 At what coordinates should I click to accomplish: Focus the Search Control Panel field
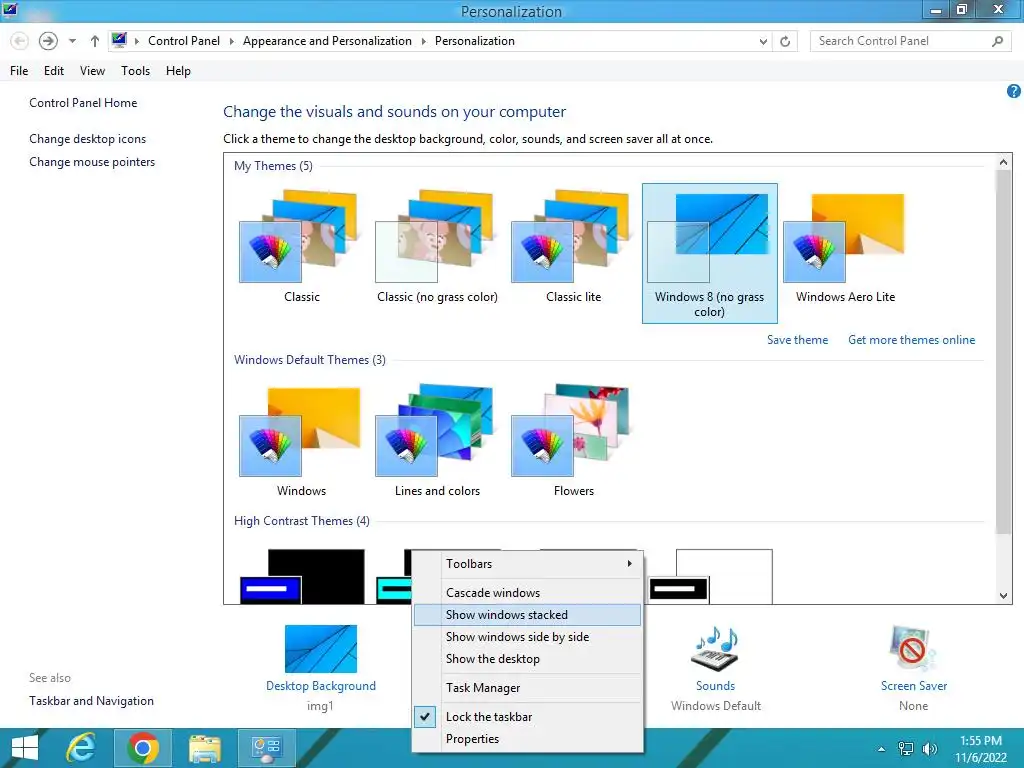[910, 41]
